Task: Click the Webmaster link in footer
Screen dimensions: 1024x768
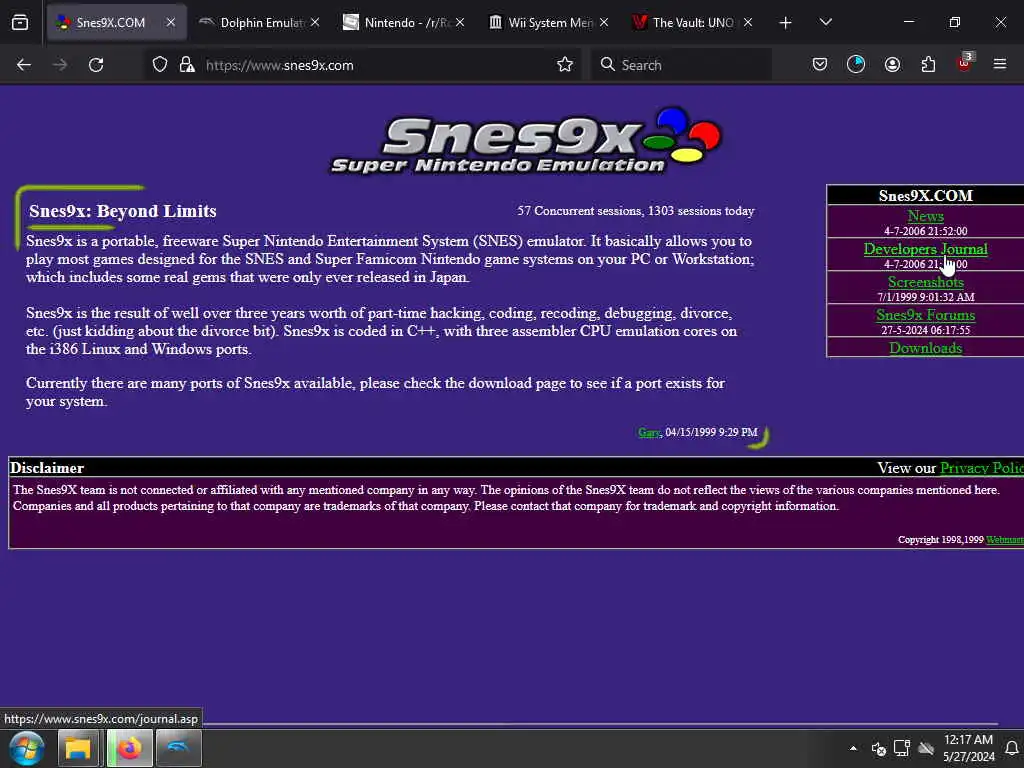Action: [1005, 539]
